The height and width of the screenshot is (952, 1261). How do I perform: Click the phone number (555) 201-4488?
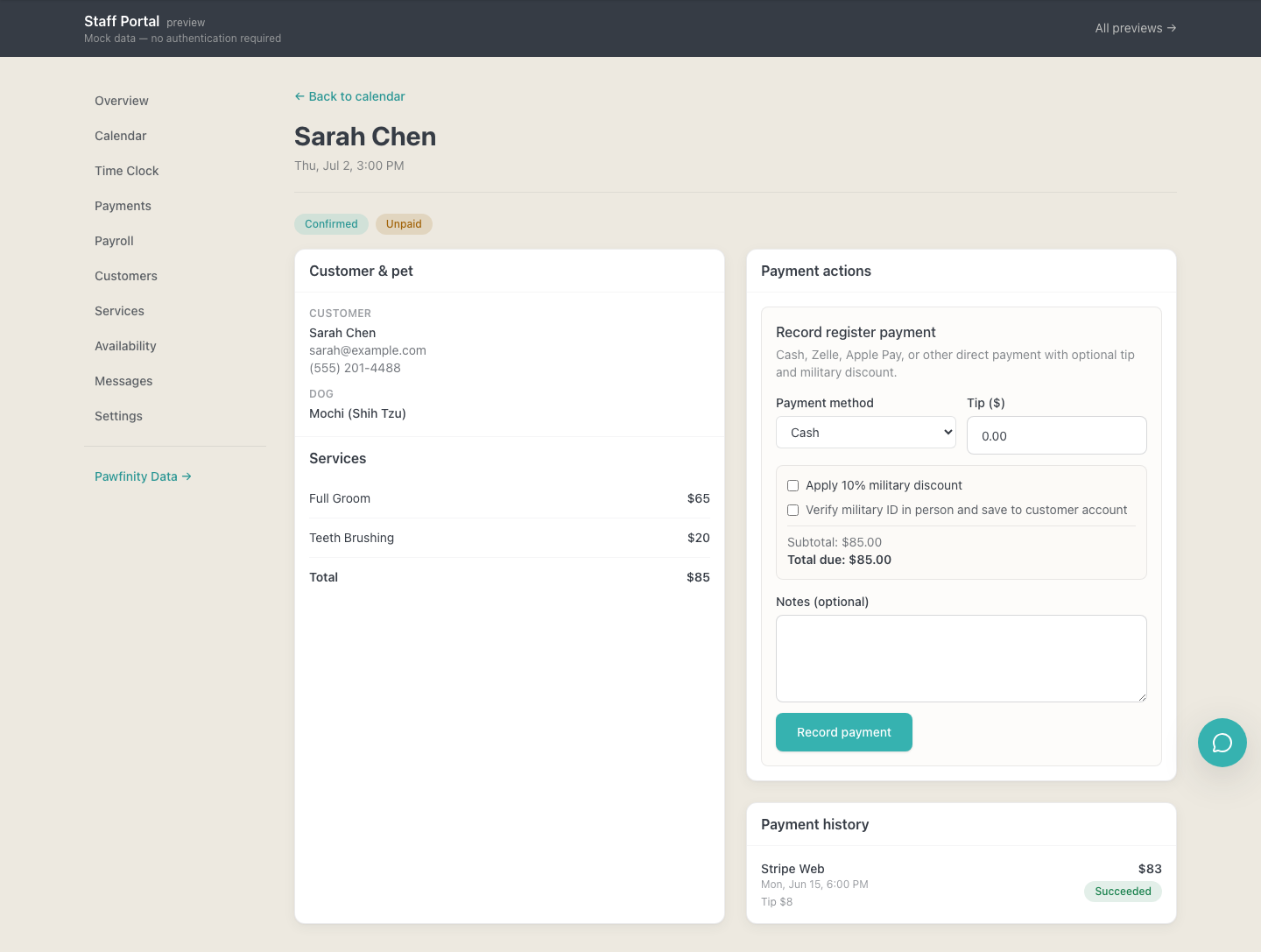coord(355,368)
